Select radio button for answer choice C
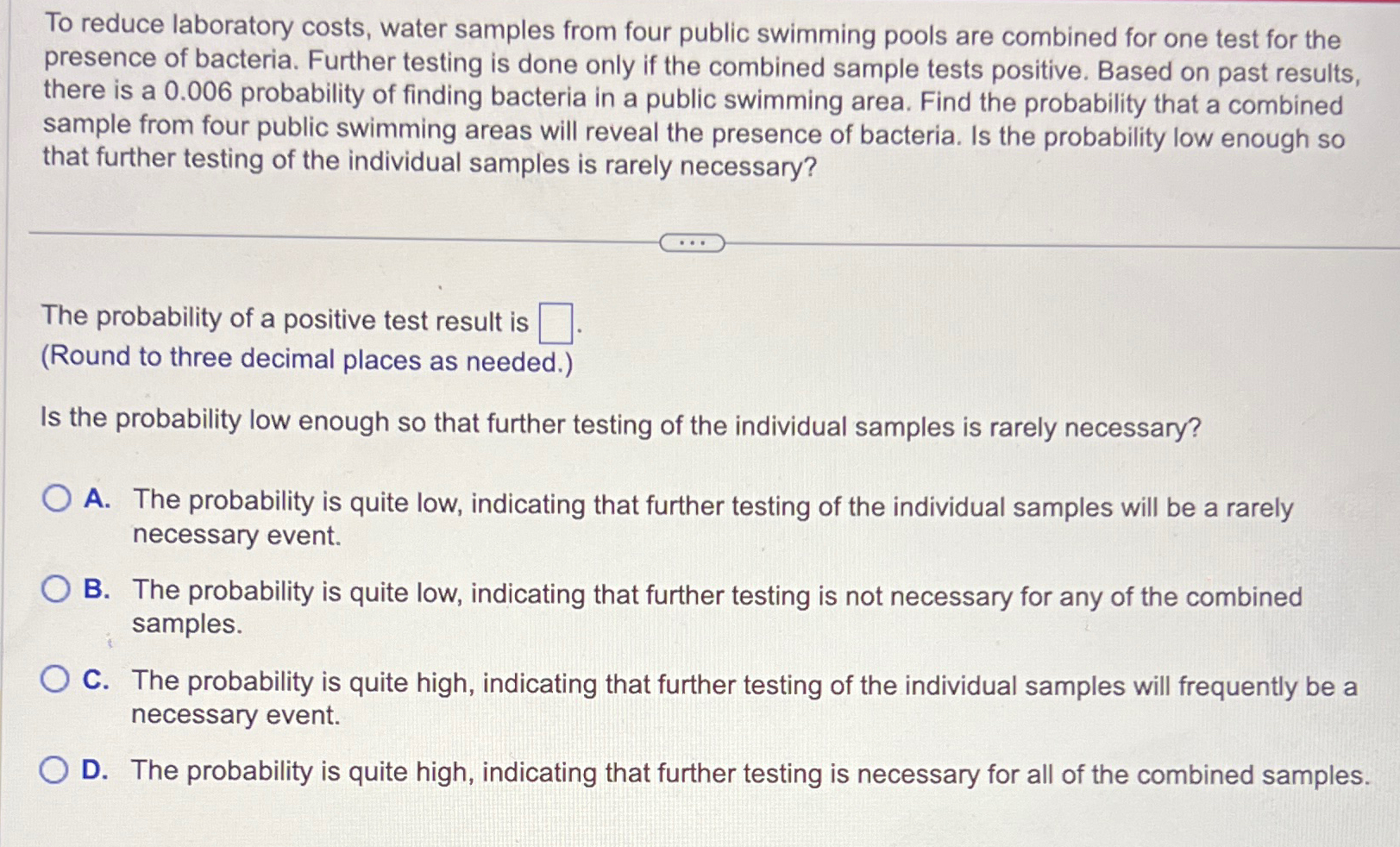The image size is (1400, 847). pos(57,680)
